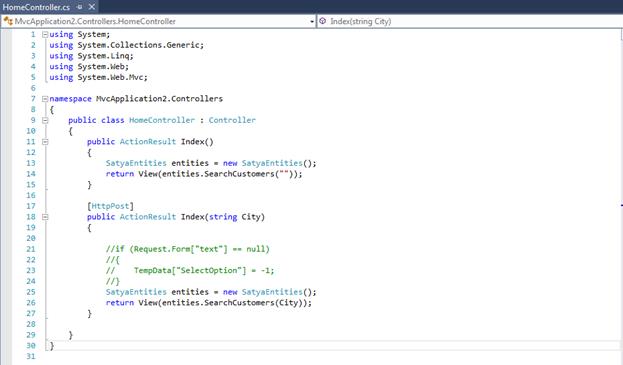Close the HomeController.cs tab

[x=92, y=7]
